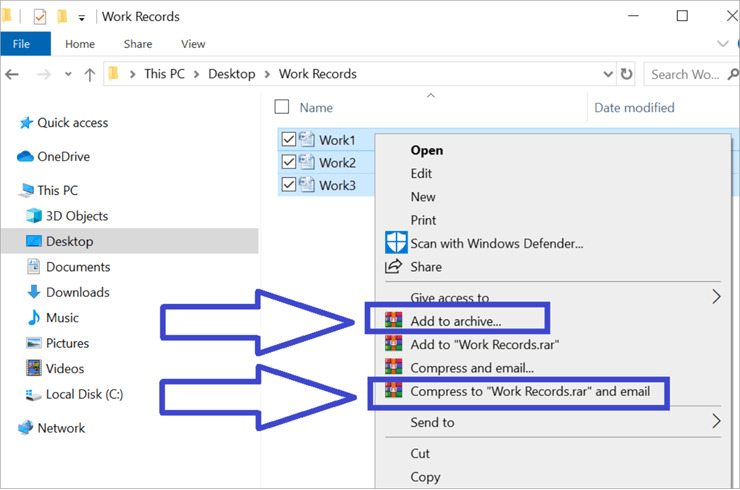This screenshot has width=740, height=490.
Task: Sort by the Date modified column header
Action: click(634, 107)
